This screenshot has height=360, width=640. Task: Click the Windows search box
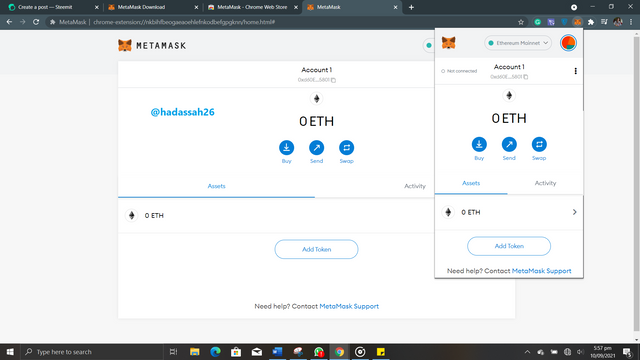pos(92,351)
